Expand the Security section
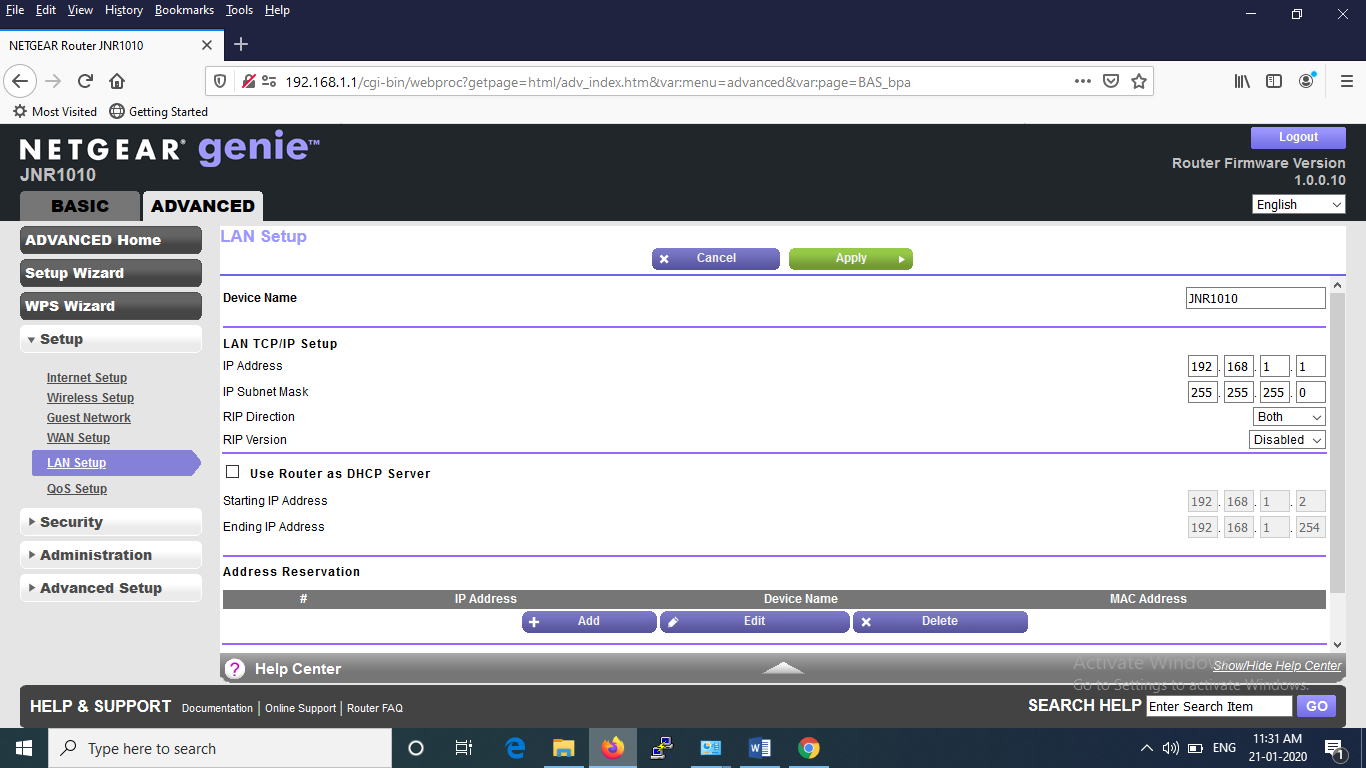The height and width of the screenshot is (768, 1366). tap(111, 522)
